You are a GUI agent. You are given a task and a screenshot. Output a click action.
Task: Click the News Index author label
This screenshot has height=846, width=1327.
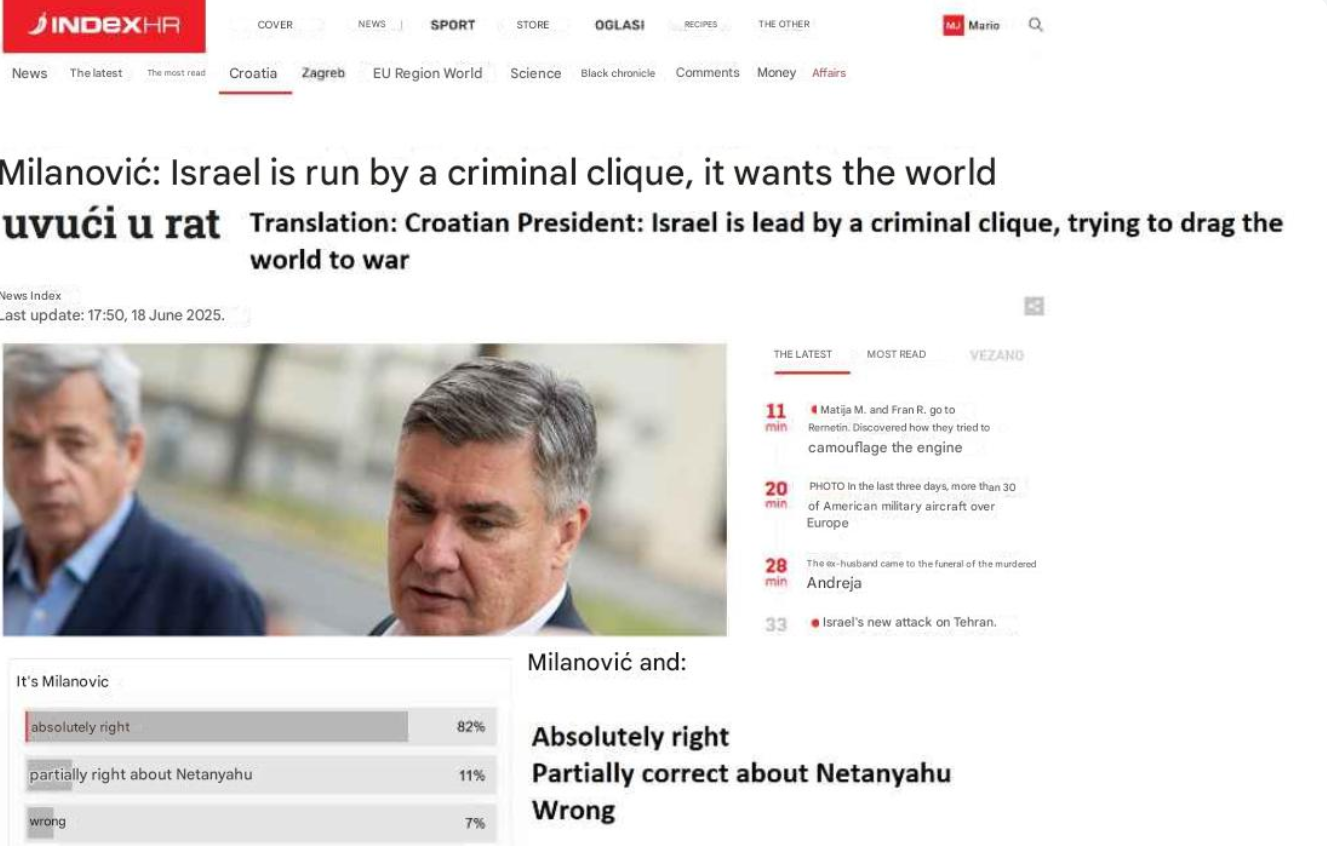click(31, 296)
